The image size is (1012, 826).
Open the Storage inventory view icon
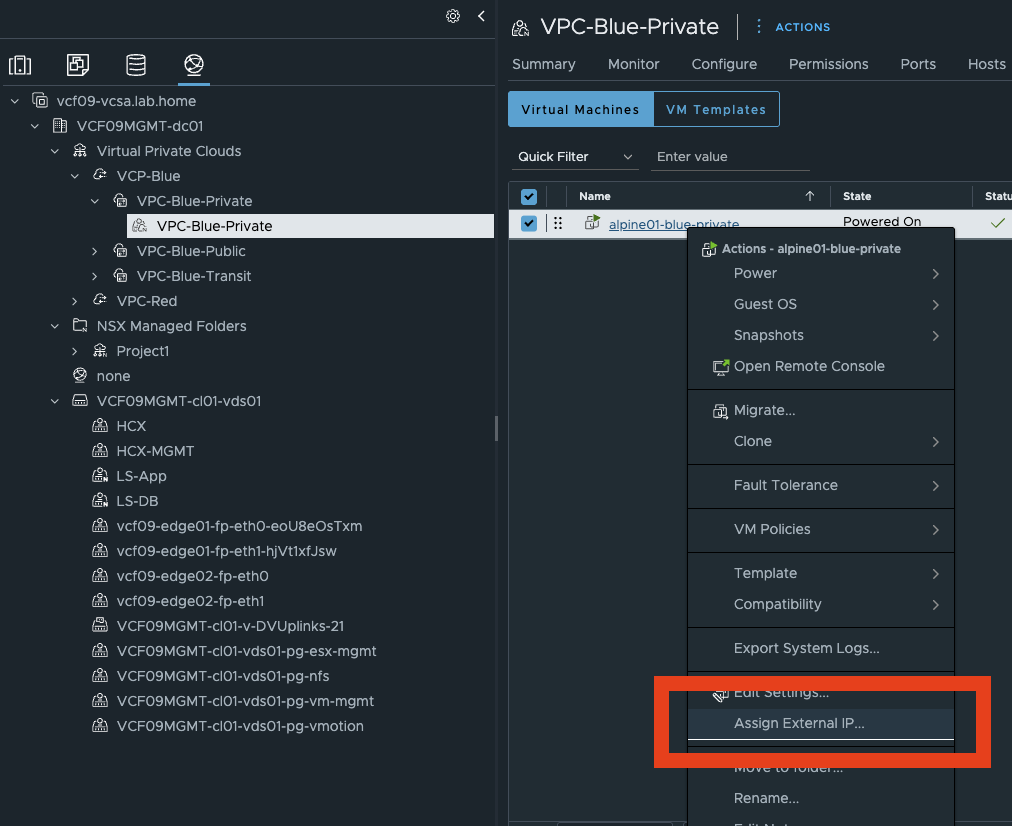pyautogui.click(x=136, y=66)
